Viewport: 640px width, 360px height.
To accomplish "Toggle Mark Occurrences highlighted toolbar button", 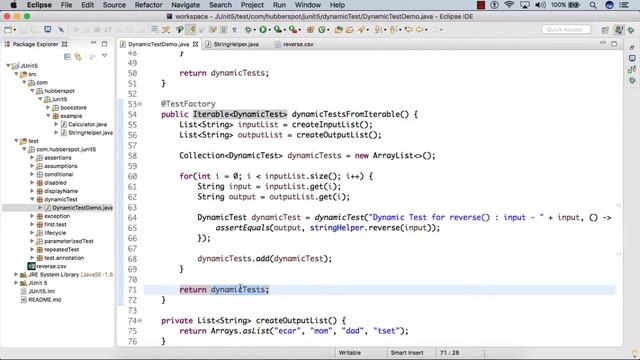I will tap(191, 29).
